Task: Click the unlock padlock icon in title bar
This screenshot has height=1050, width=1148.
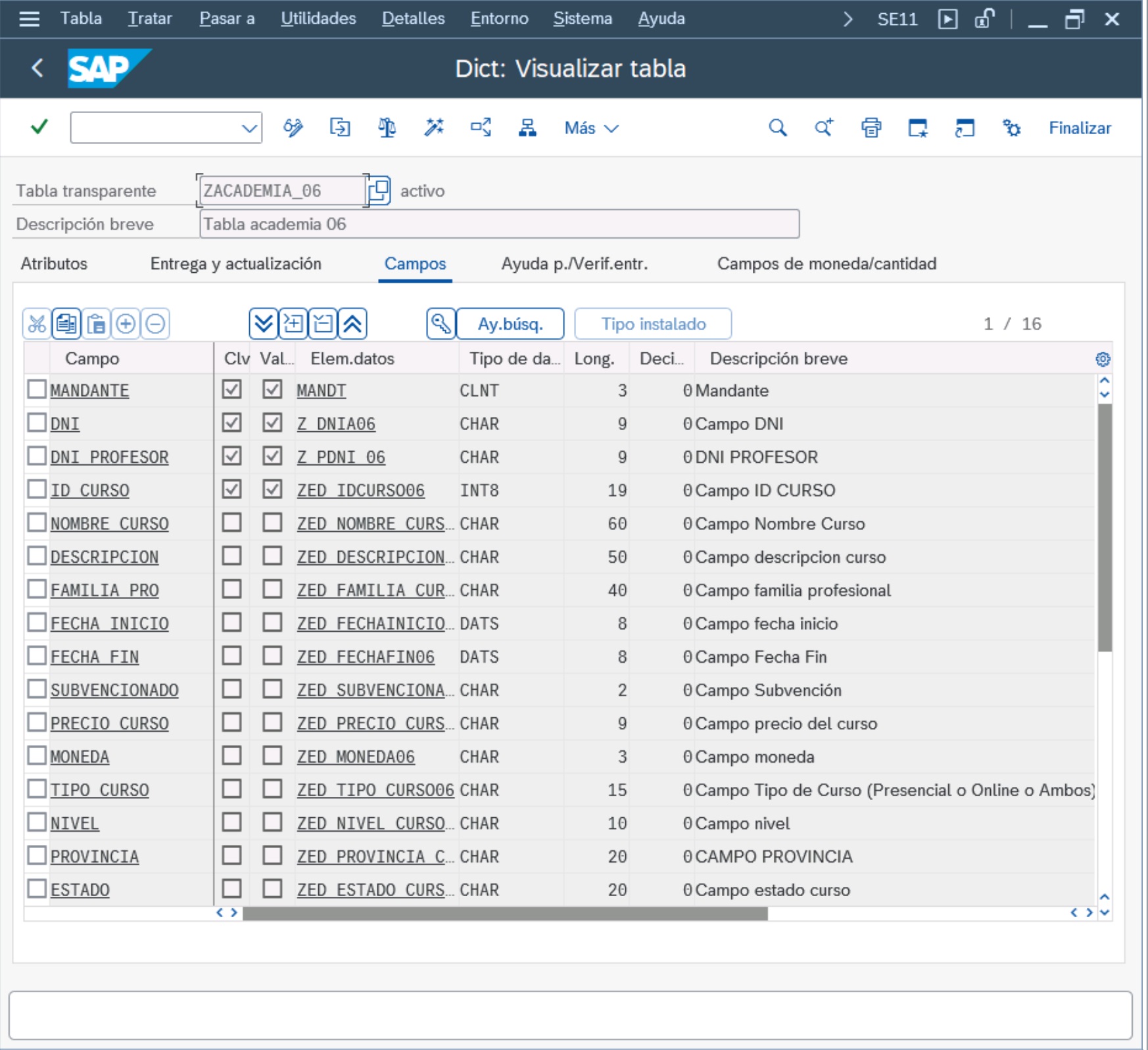Action: (x=984, y=19)
